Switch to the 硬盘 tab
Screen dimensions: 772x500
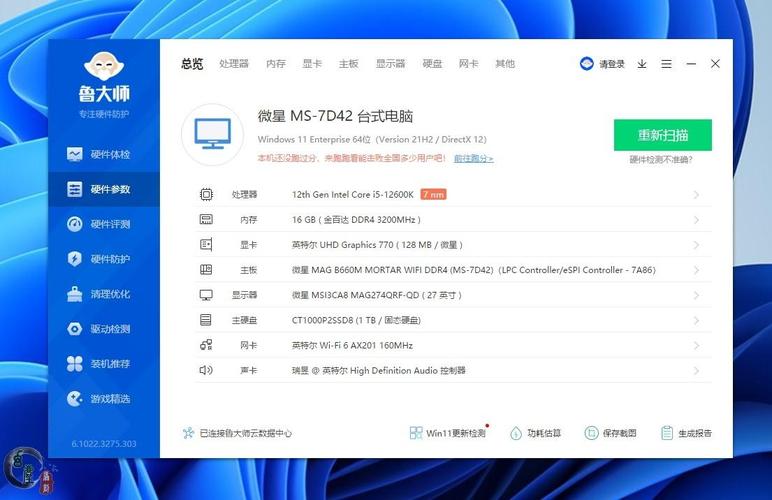432,63
